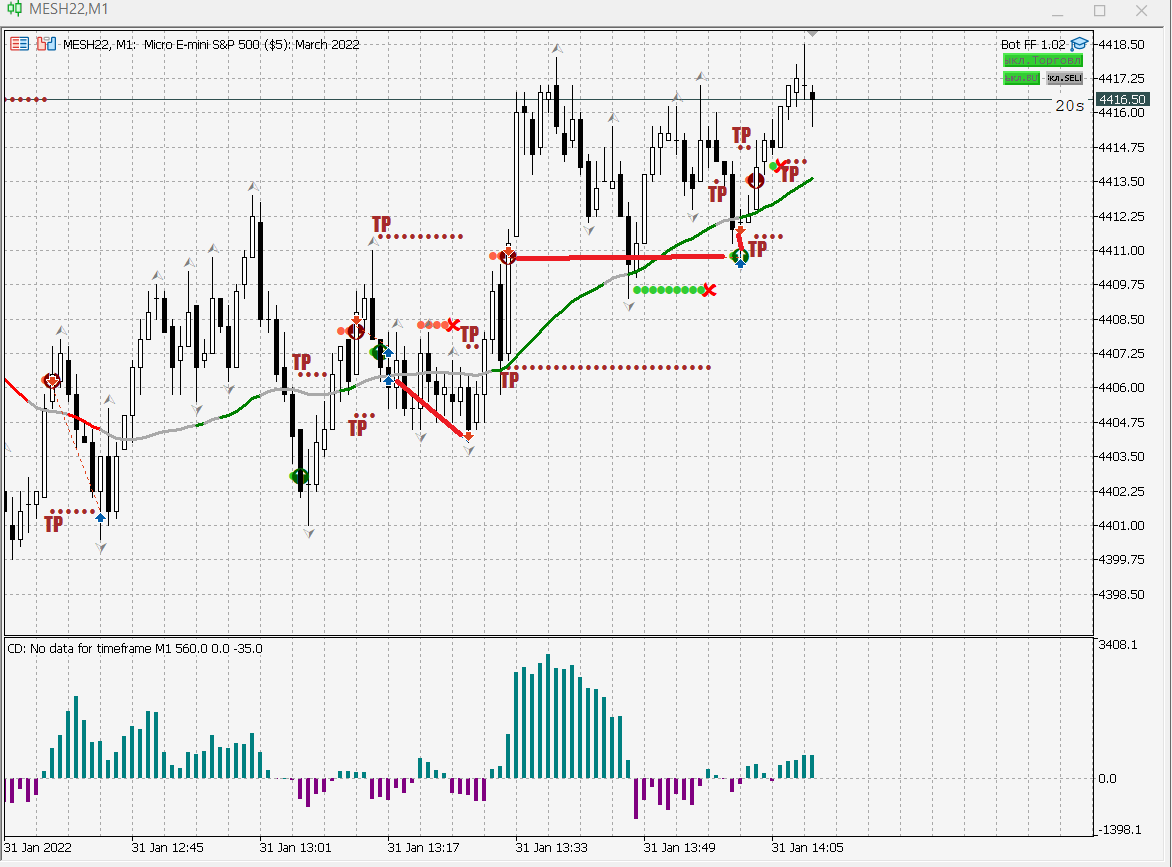Click the TP label under the 4406.75 dotted line

[510, 380]
